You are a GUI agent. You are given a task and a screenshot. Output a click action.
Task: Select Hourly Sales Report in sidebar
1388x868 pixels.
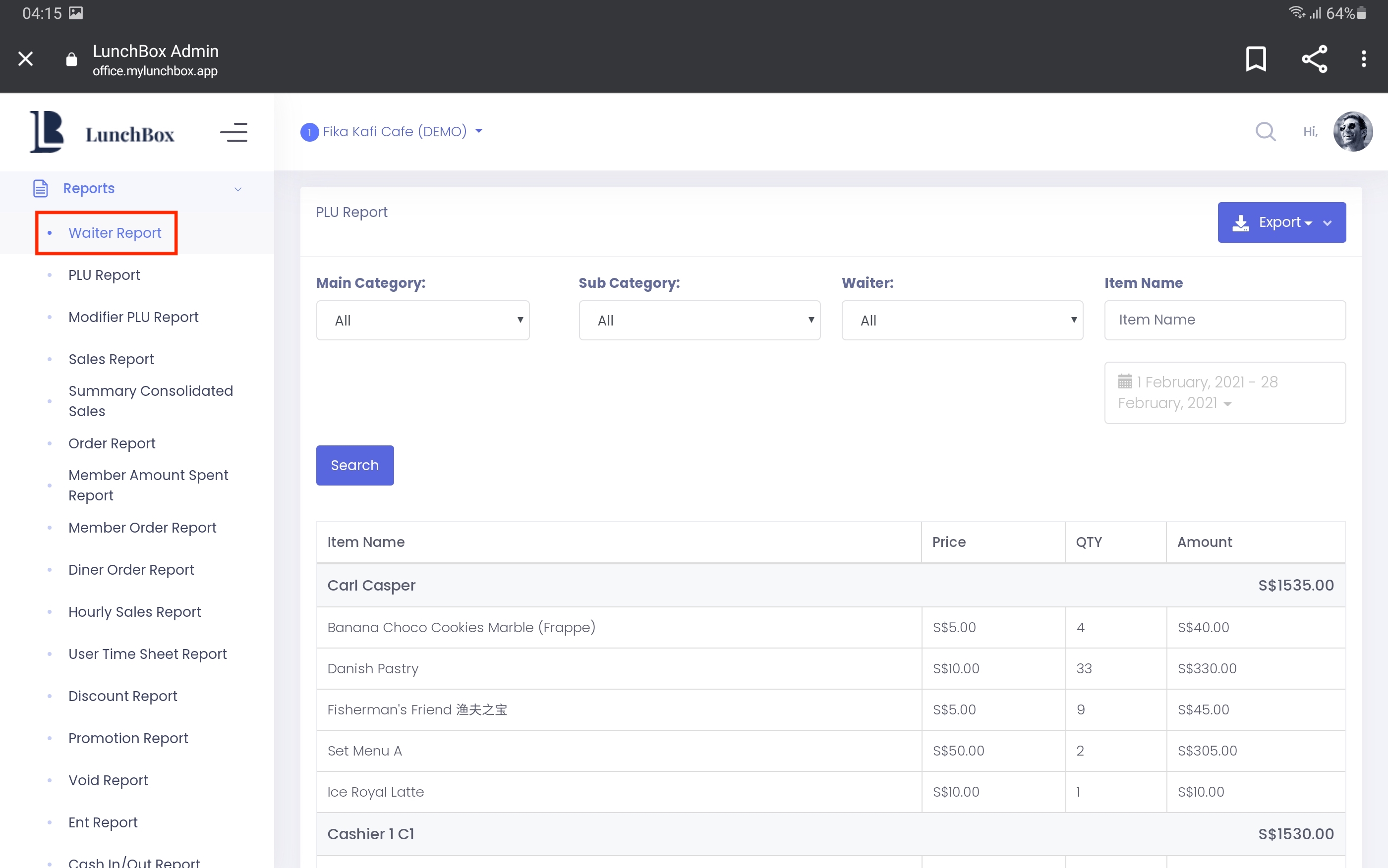(x=134, y=612)
